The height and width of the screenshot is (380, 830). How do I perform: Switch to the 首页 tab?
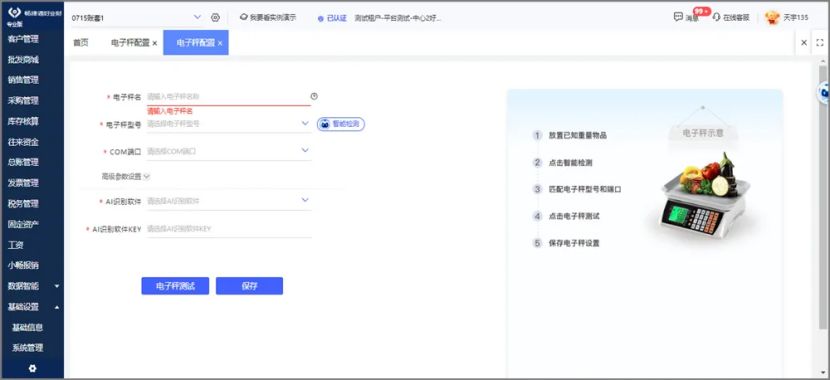[x=80, y=43]
